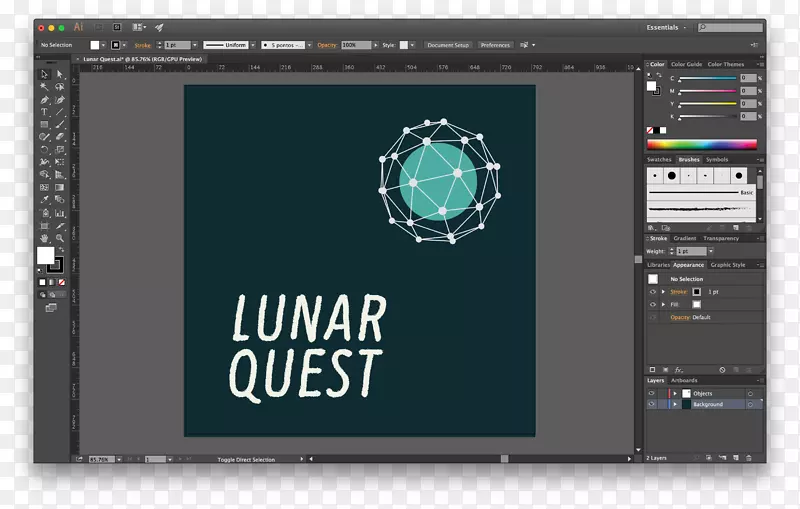Click the Document Setup button

[448, 45]
